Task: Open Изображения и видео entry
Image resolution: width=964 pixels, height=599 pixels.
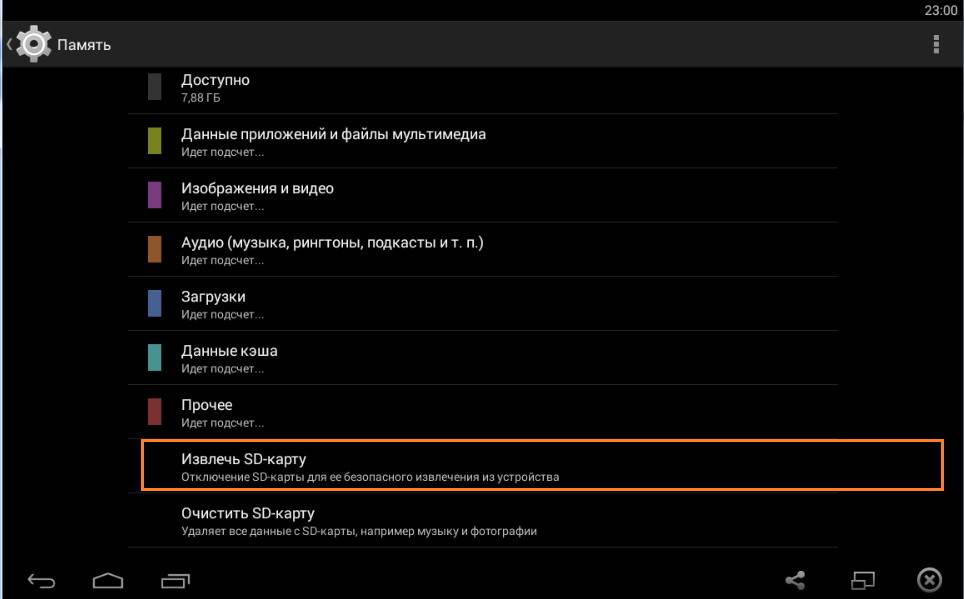Action: tap(483, 195)
